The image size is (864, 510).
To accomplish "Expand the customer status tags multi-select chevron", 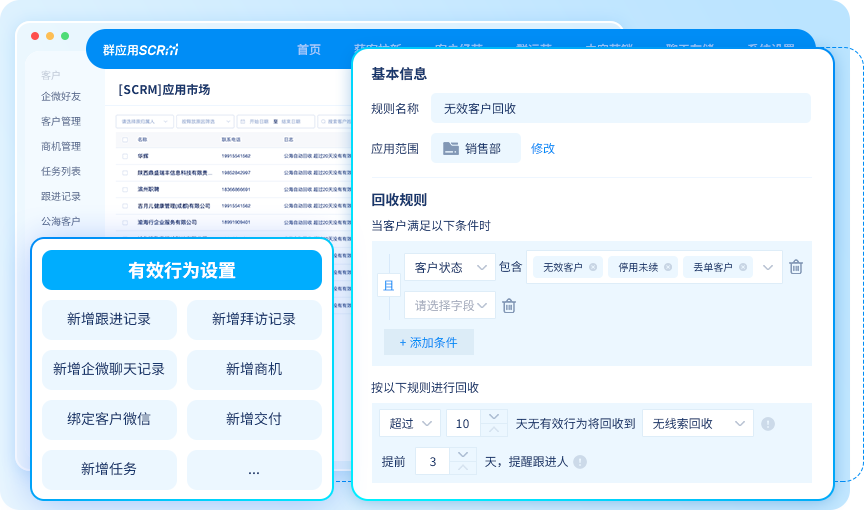I will [768, 267].
